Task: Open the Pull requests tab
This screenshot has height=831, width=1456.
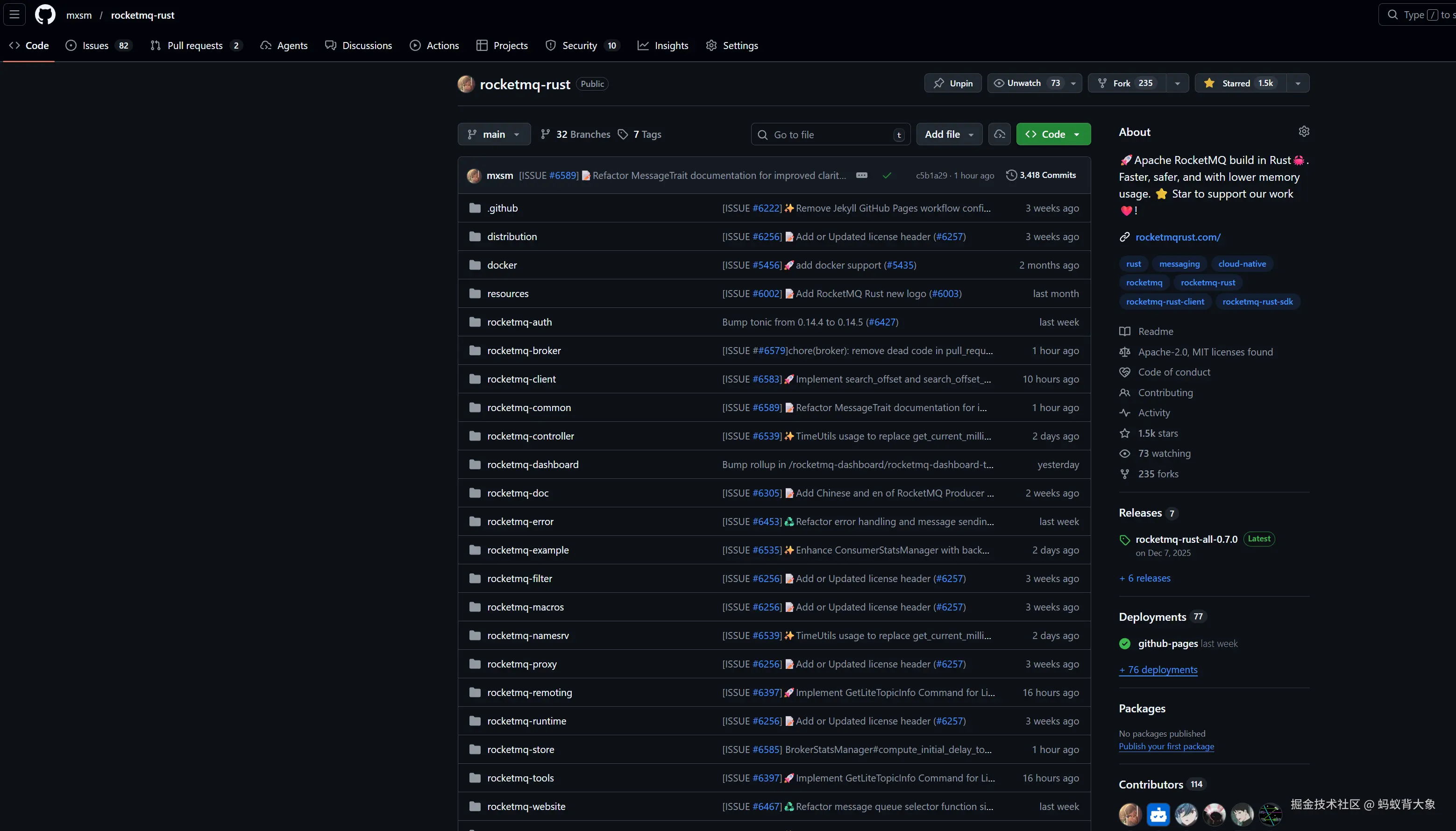Action: click(x=196, y=46)
